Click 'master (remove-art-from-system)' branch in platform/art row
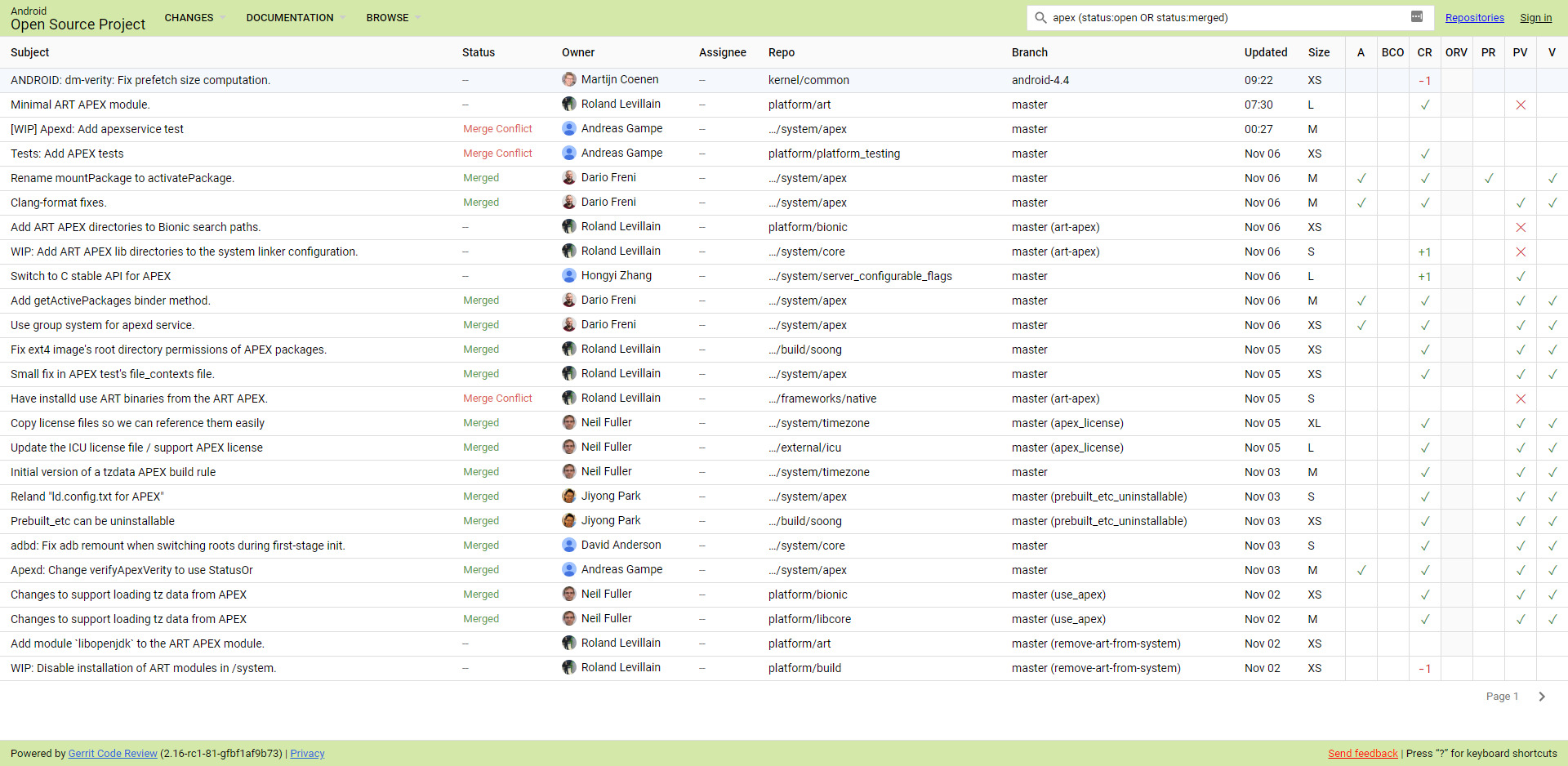Image resolution: width=1568 pixels, height=766 pixels. (1096, 644)
